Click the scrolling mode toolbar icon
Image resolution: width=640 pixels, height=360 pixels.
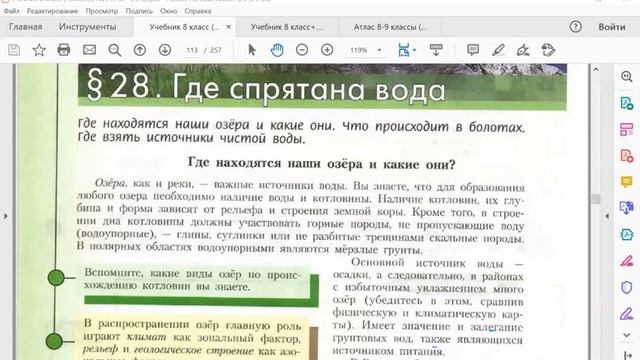436,50
